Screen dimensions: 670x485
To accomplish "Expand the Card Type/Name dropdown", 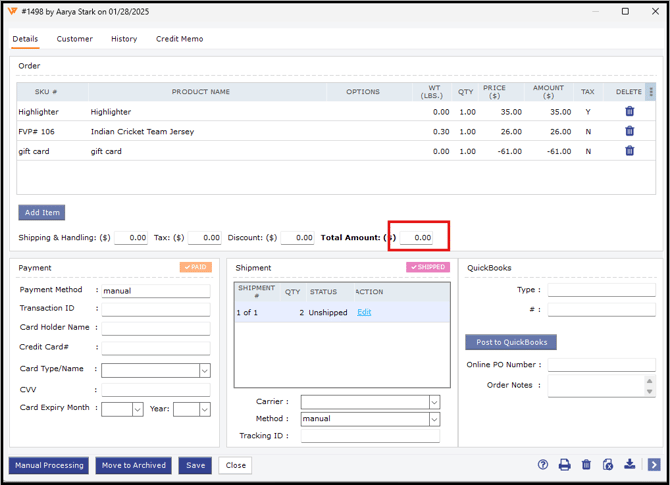I will click(204, 370).
